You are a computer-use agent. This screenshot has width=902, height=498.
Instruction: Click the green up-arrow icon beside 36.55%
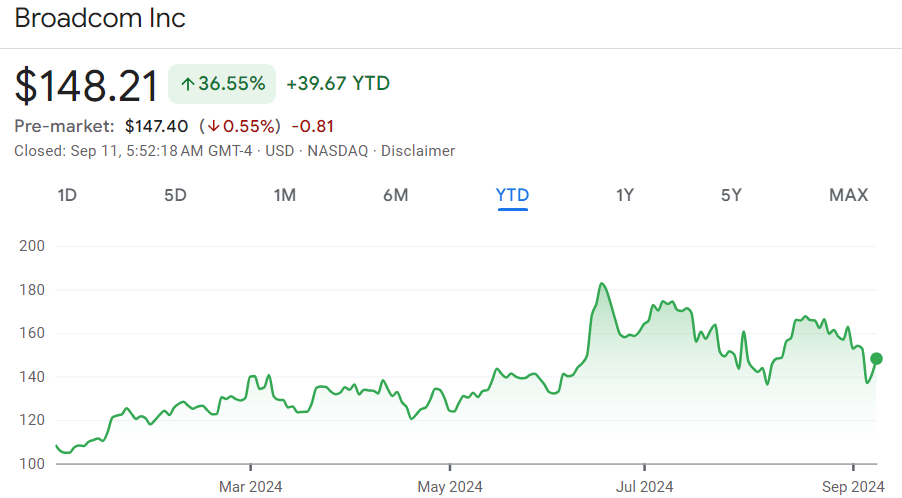click(188, 85)
